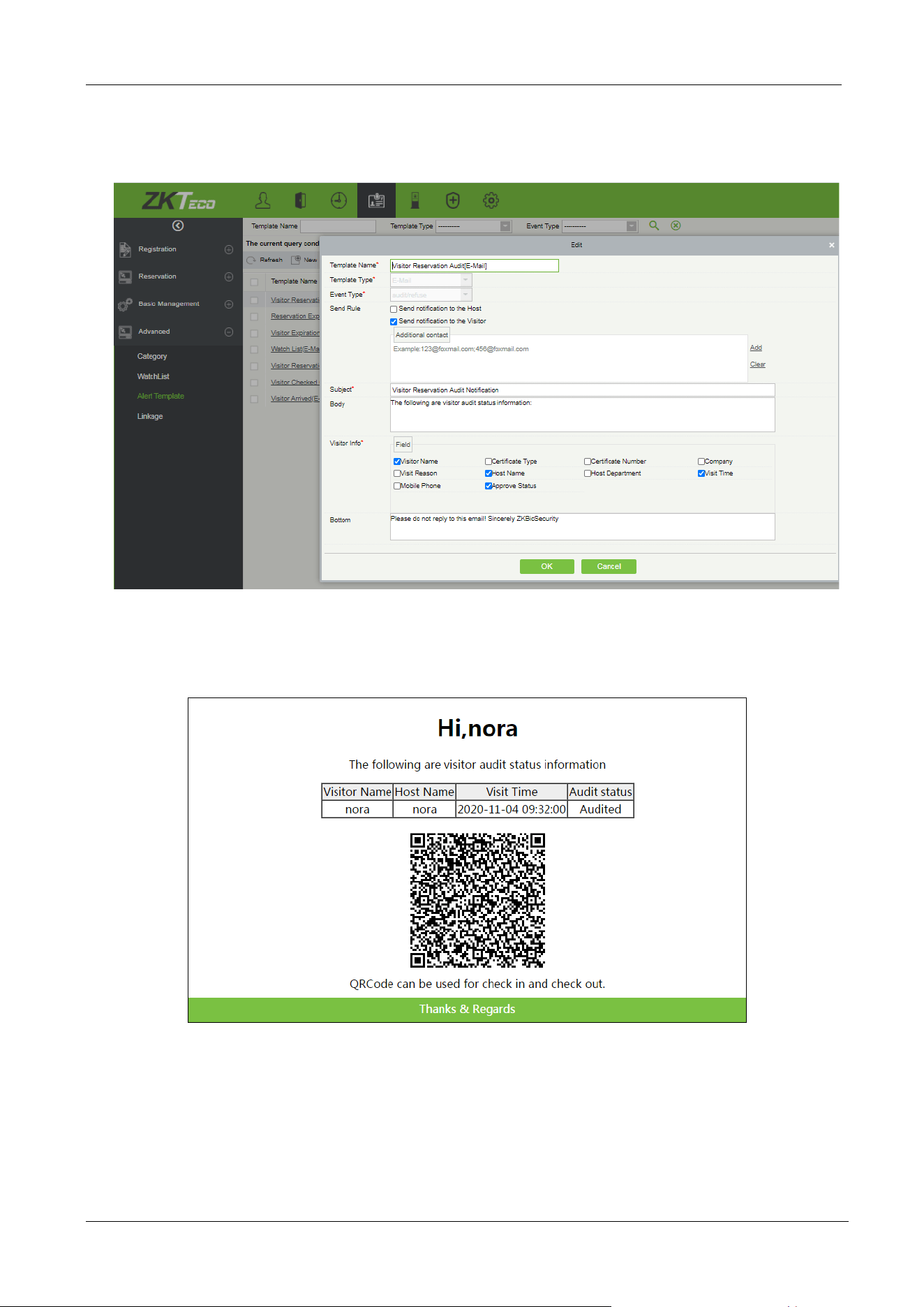Close the Edit dialog
The width and height of the screenshot is (924, 1307).
click(831, 245)
